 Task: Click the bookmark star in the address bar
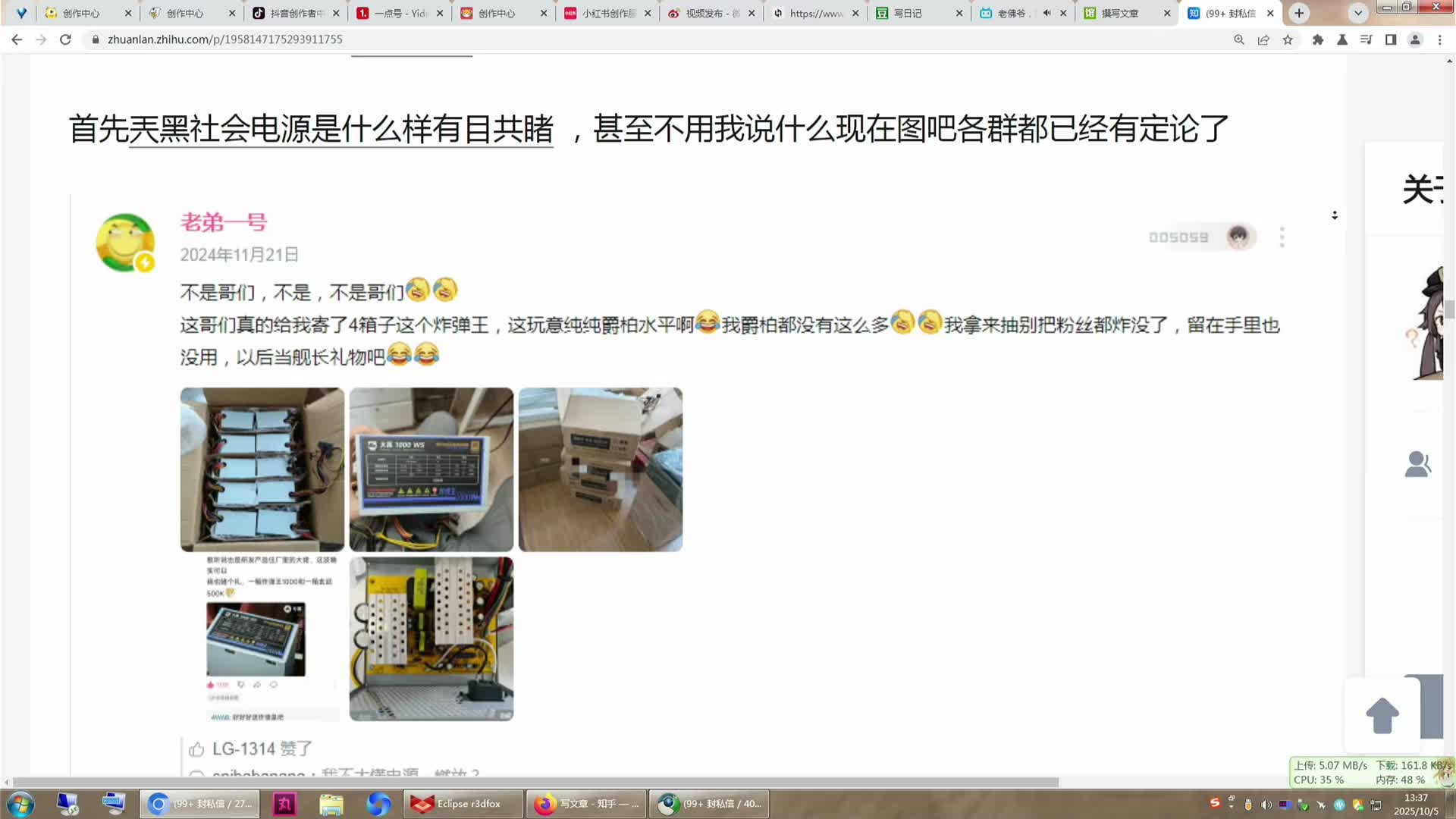coord(1288,39)
